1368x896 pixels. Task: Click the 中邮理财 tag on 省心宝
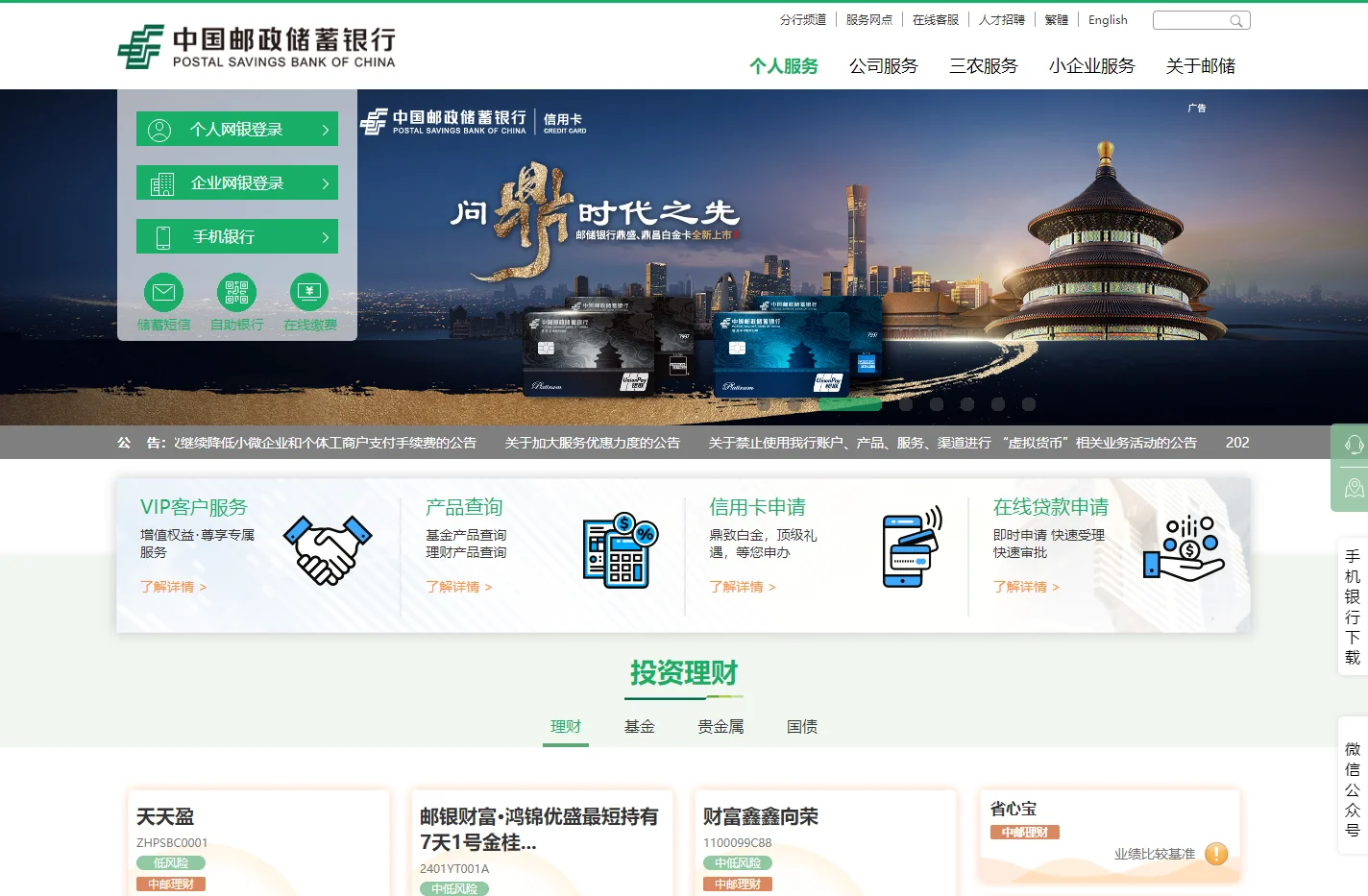click(x=1025, y=833)
